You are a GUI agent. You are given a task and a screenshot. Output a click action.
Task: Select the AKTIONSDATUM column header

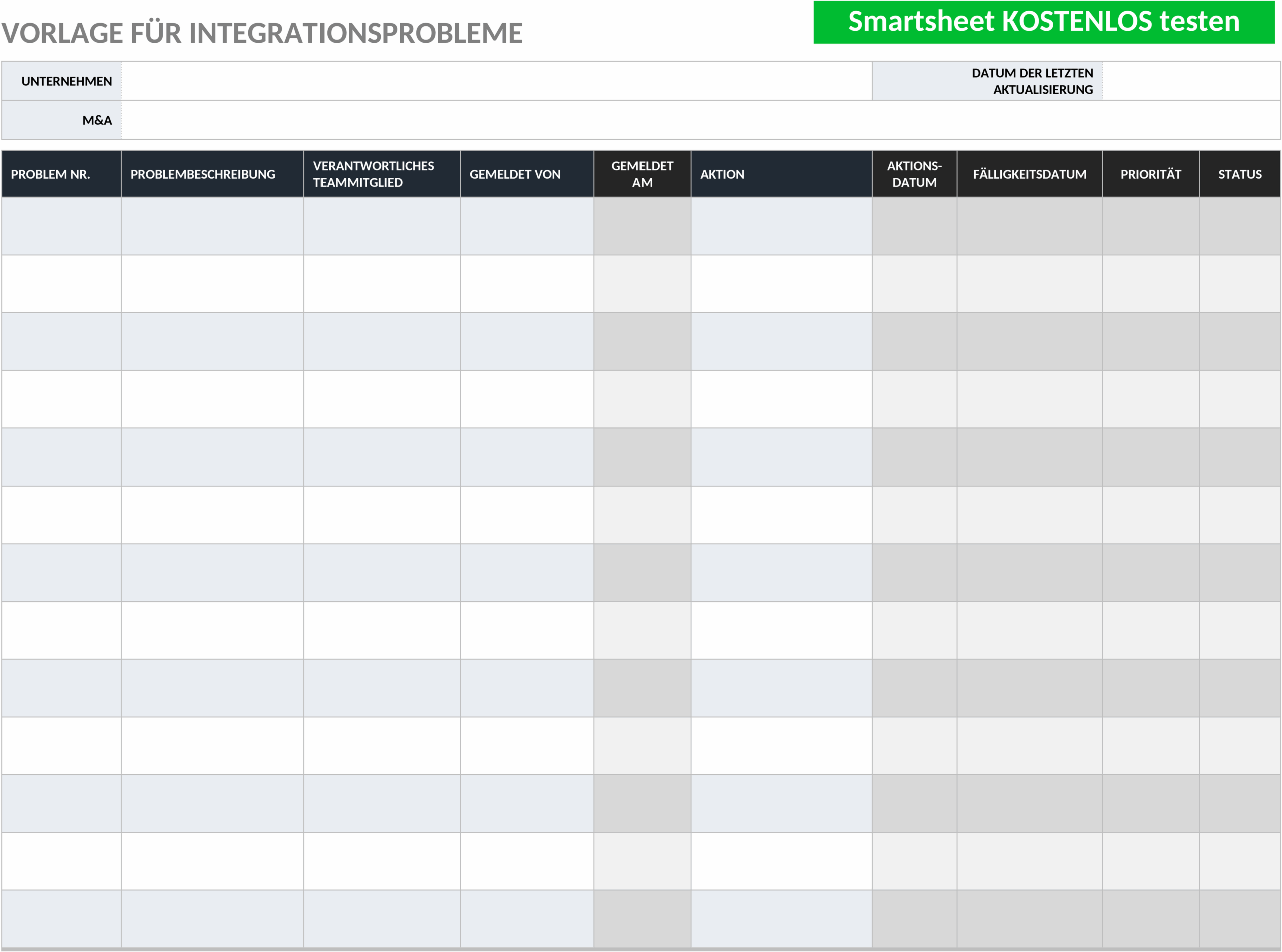[915, 174]
